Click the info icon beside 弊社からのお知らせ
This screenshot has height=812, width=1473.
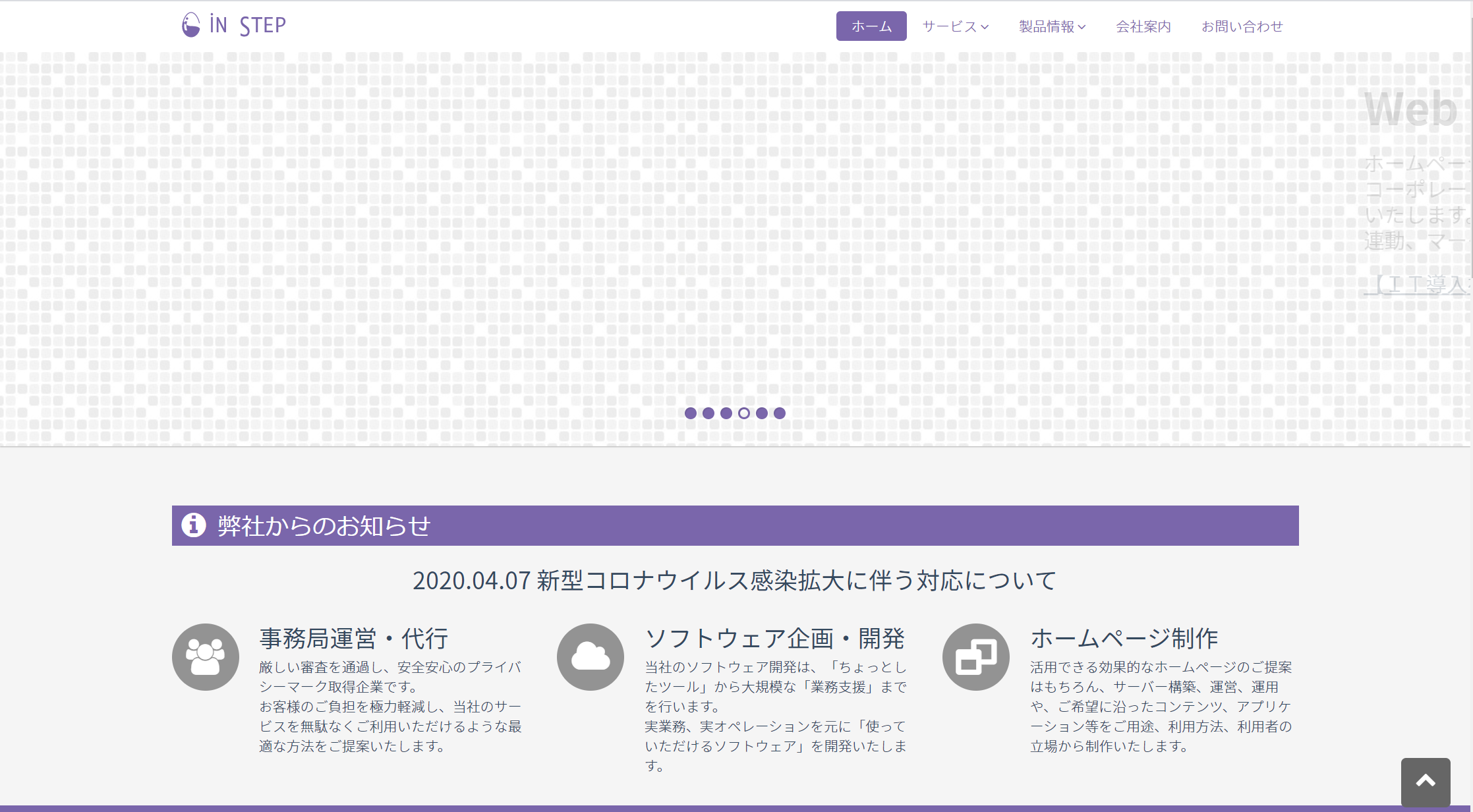click(x=194, y=525)
